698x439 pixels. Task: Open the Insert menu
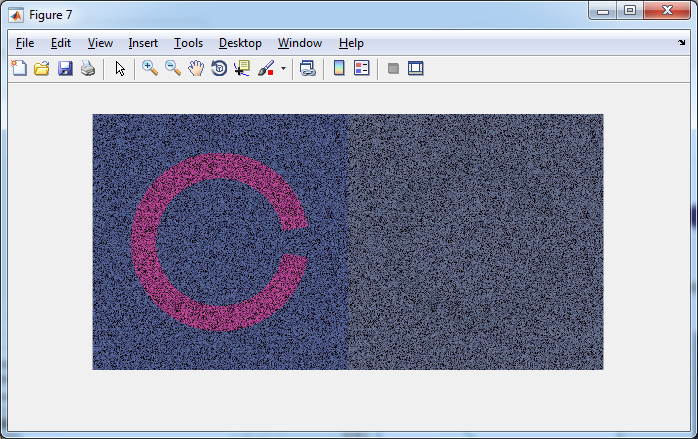tap(143, 43)
